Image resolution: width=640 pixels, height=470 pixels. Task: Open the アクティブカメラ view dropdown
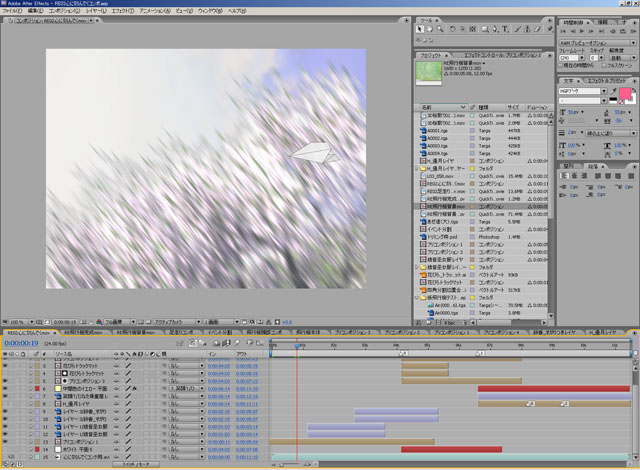177,322
